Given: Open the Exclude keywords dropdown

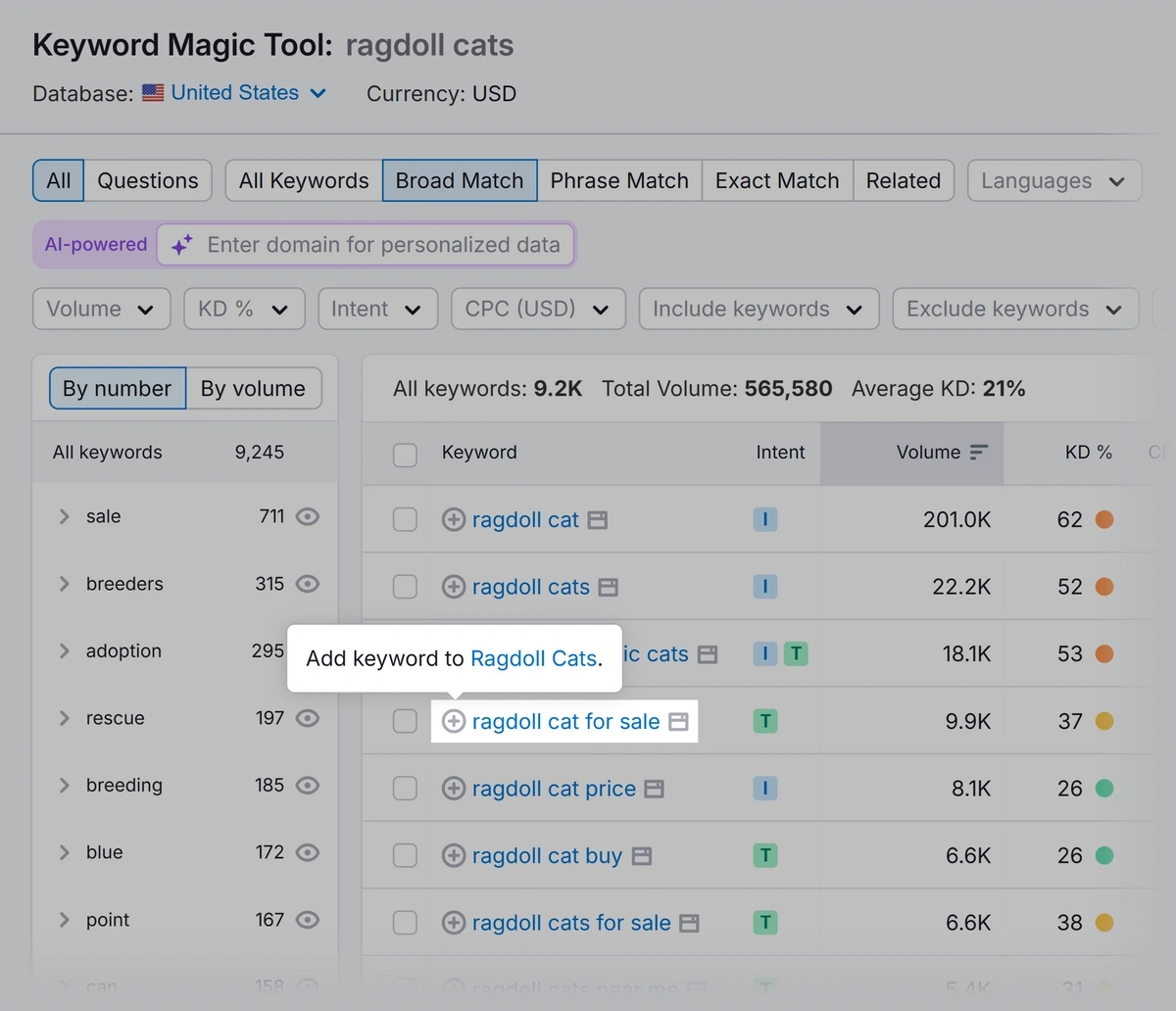Looking at the screenshot, I should [1016, 310].
